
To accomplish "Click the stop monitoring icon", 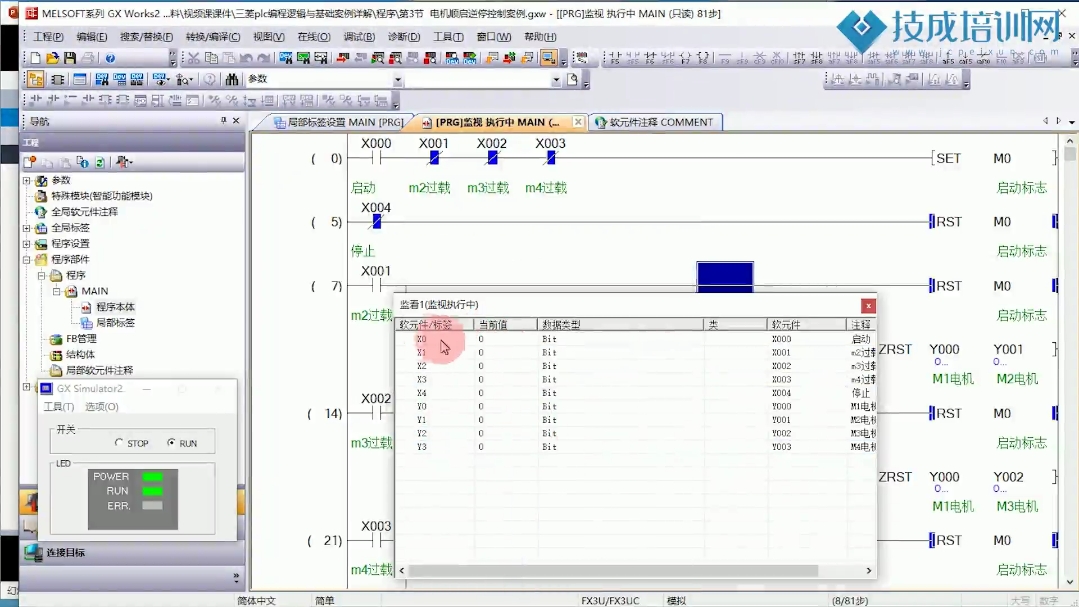I will tap(396, 58).
